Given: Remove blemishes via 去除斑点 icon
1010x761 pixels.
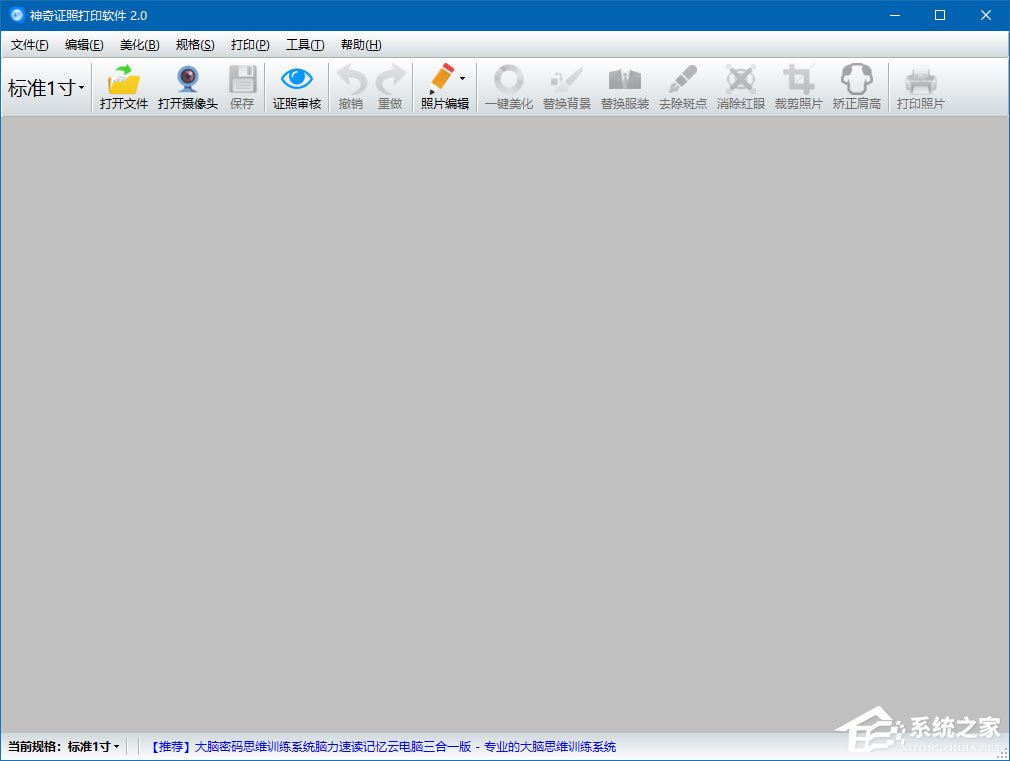Looking at the screenshot, I should point(682,87).
